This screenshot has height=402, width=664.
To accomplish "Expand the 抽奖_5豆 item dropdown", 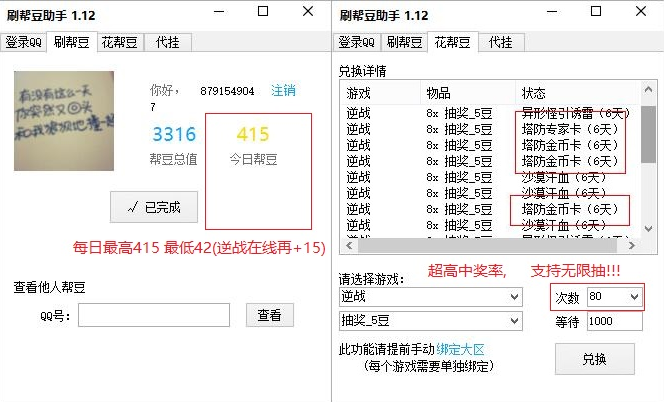I will (x=430, y=321).
